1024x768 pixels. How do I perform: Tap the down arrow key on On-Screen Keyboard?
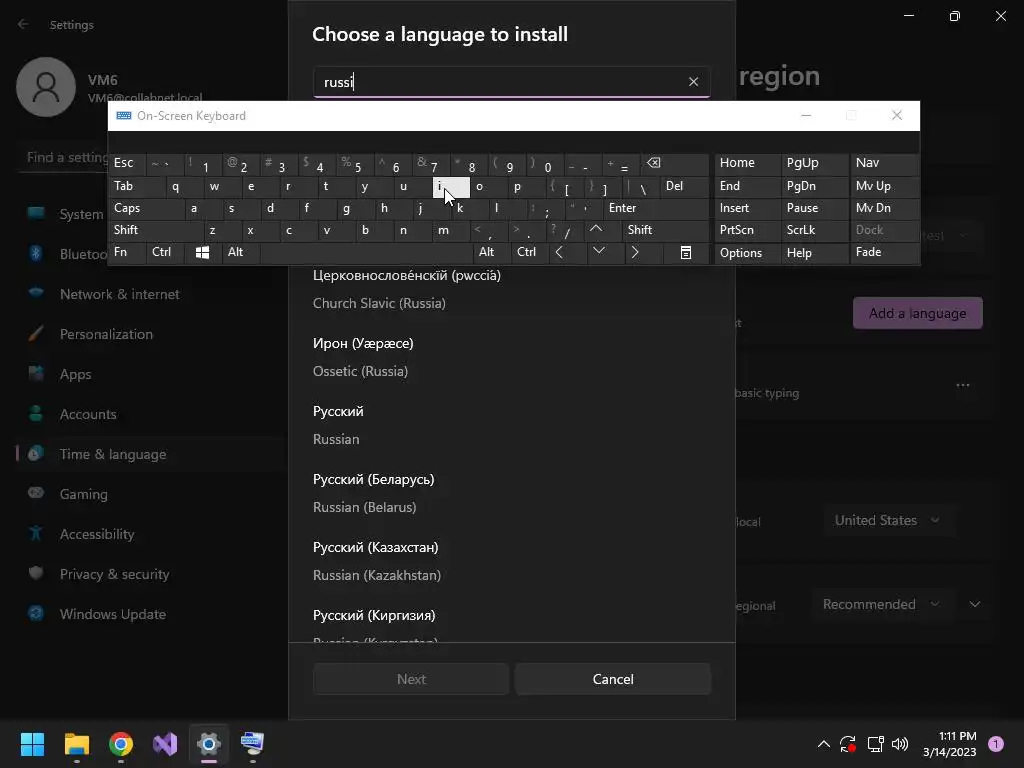coord(599,252)
